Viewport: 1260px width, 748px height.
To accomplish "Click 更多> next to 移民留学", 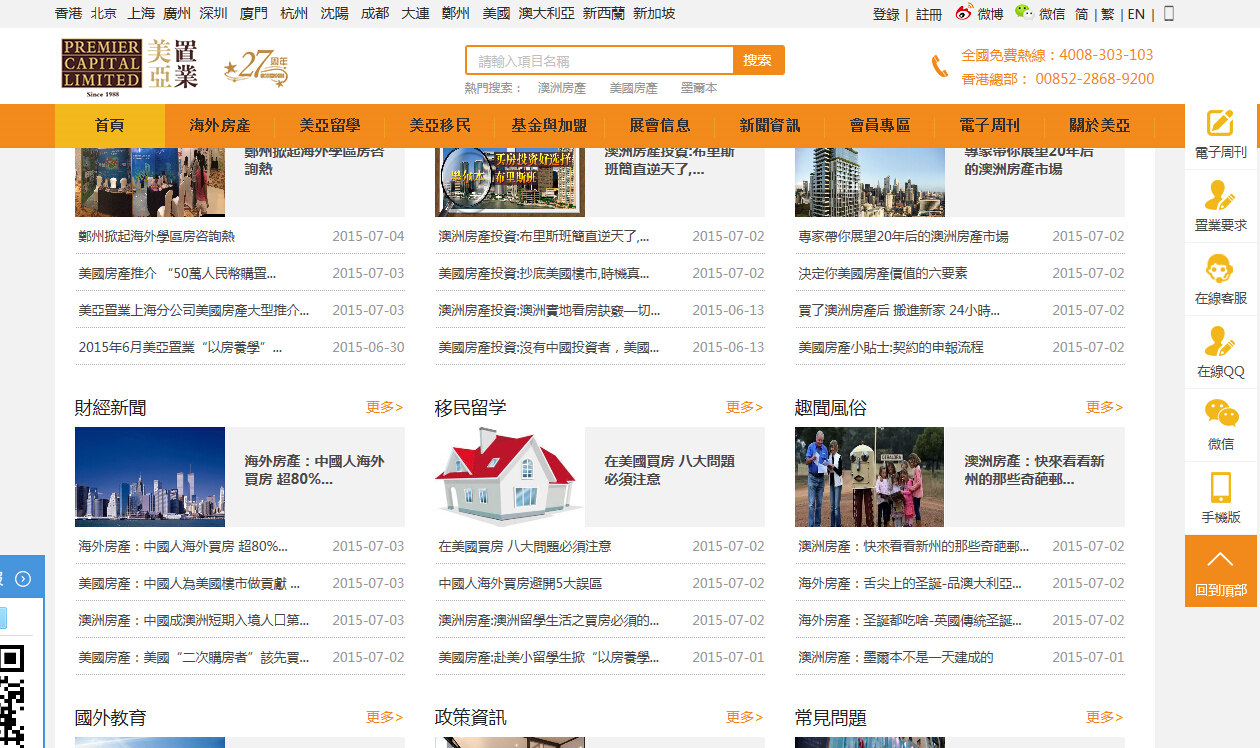I will pyautogui.click(x=745, y=407).
